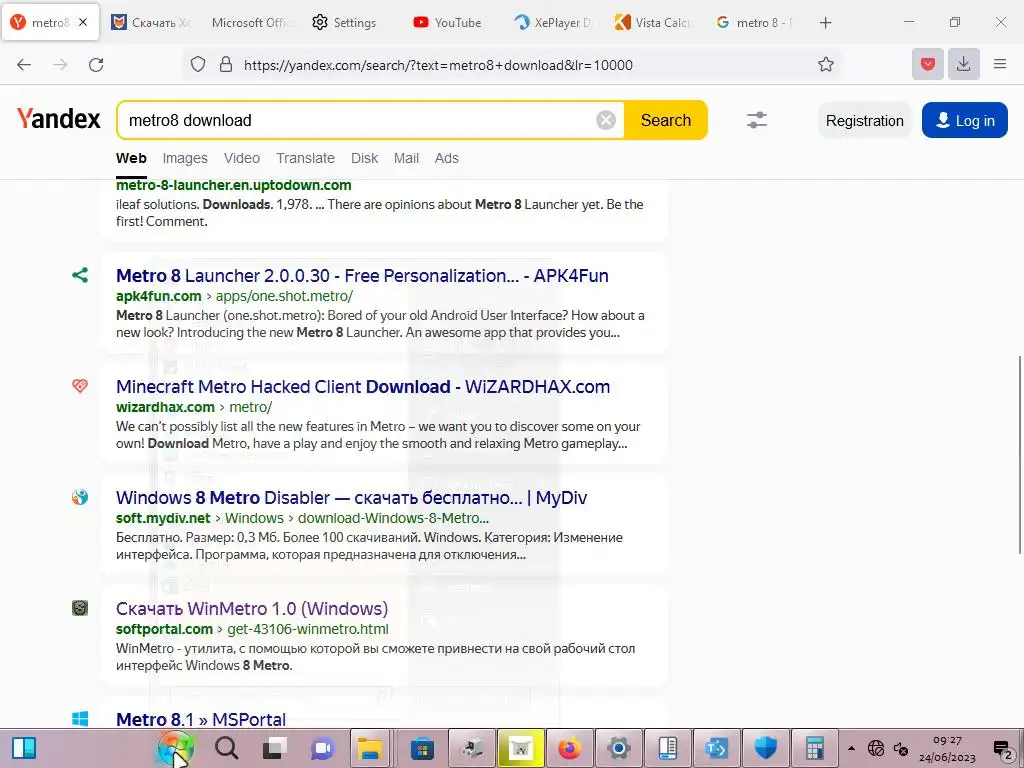Open Microsoft Store from taskbar

click(x=422, y=748)
